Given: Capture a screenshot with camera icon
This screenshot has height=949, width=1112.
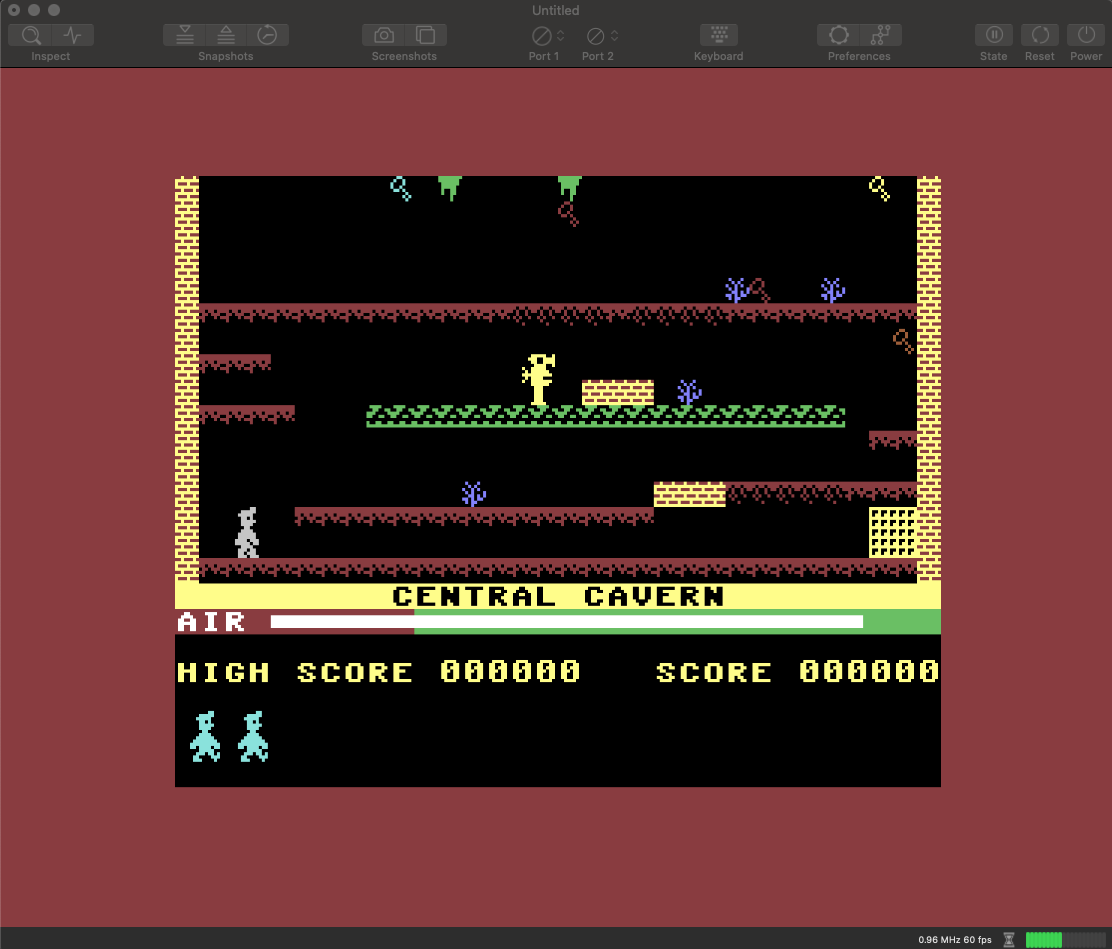Looking at the screenshot, I should [384, 35].
